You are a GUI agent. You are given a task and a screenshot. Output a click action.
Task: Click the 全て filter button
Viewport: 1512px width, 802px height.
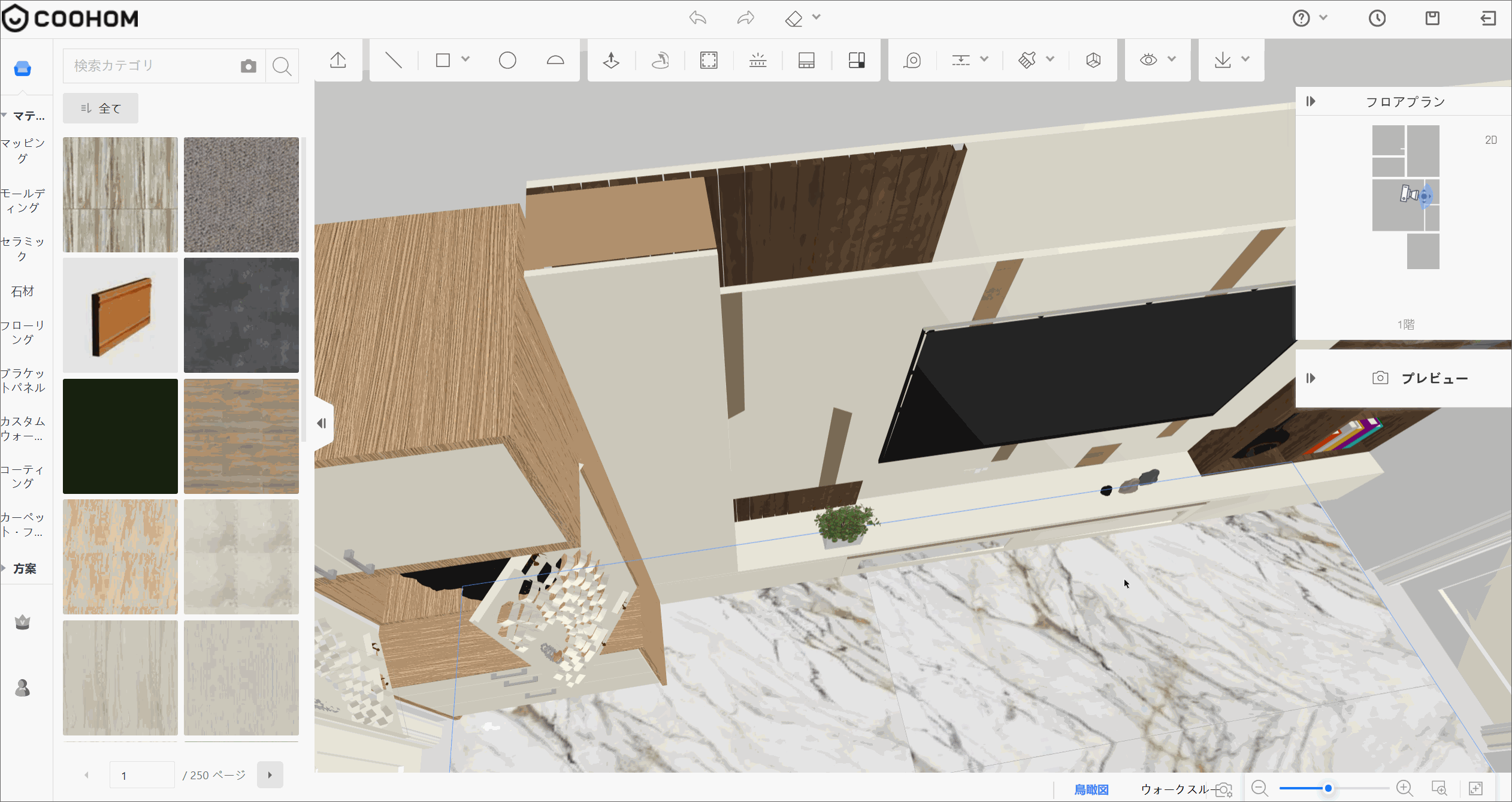(101, 108)
